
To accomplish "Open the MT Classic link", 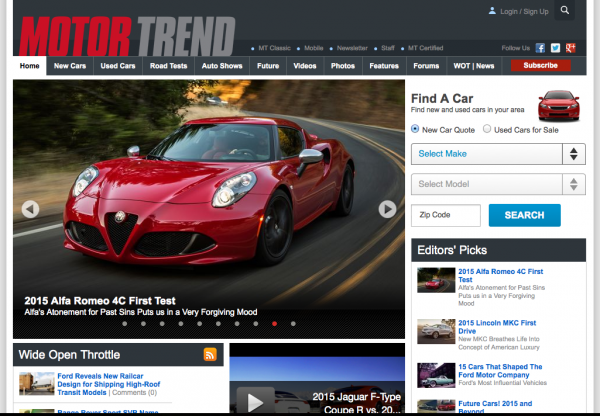I will tap(274, 48).
